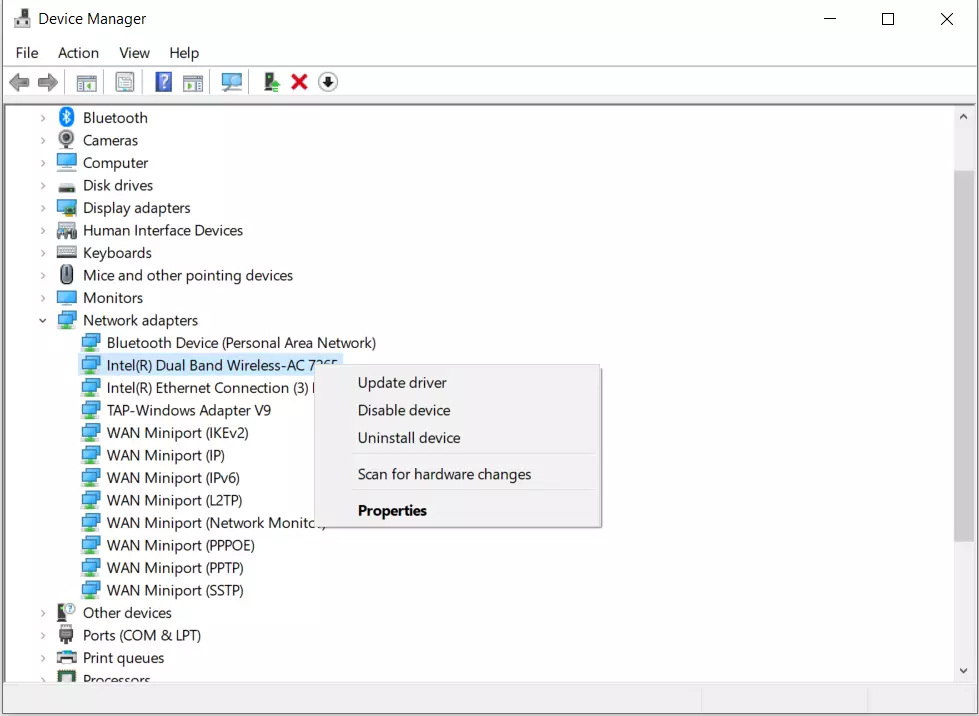
Task: Click the Properties toolbar icon
Action: click(x=125, y=82)
